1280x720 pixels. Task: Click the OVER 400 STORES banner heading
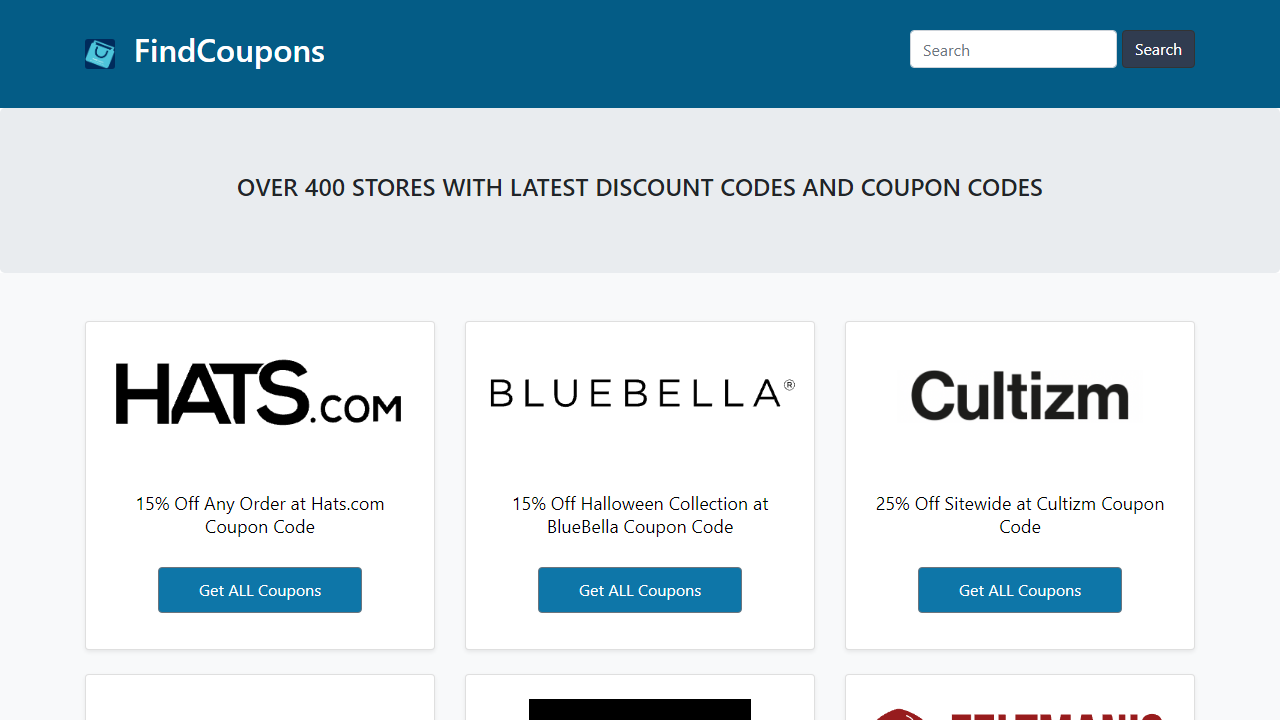tap(639, 187)
